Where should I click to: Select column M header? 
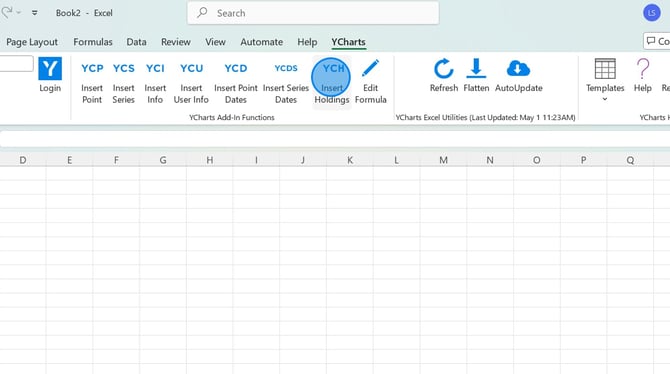click(443, 160)
